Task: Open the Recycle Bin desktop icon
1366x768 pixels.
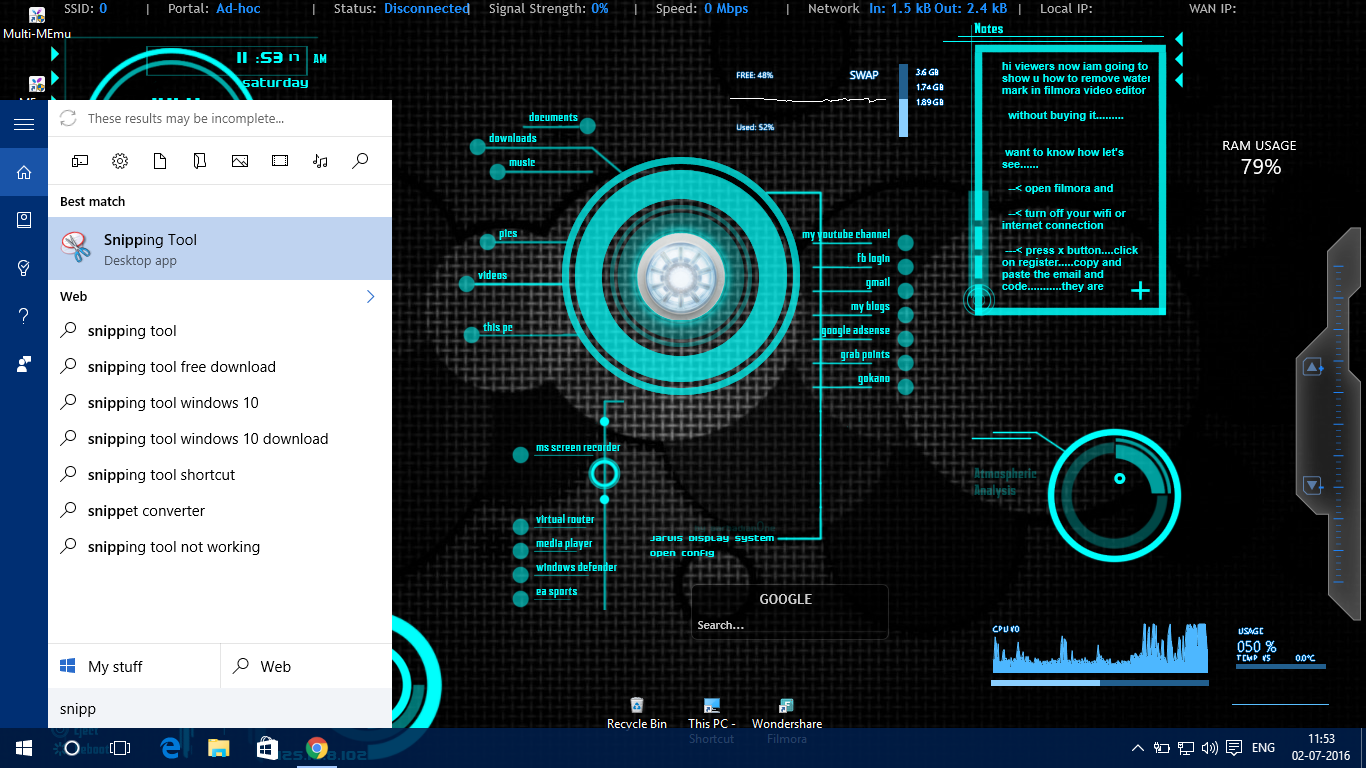Action: pos(637,715)
